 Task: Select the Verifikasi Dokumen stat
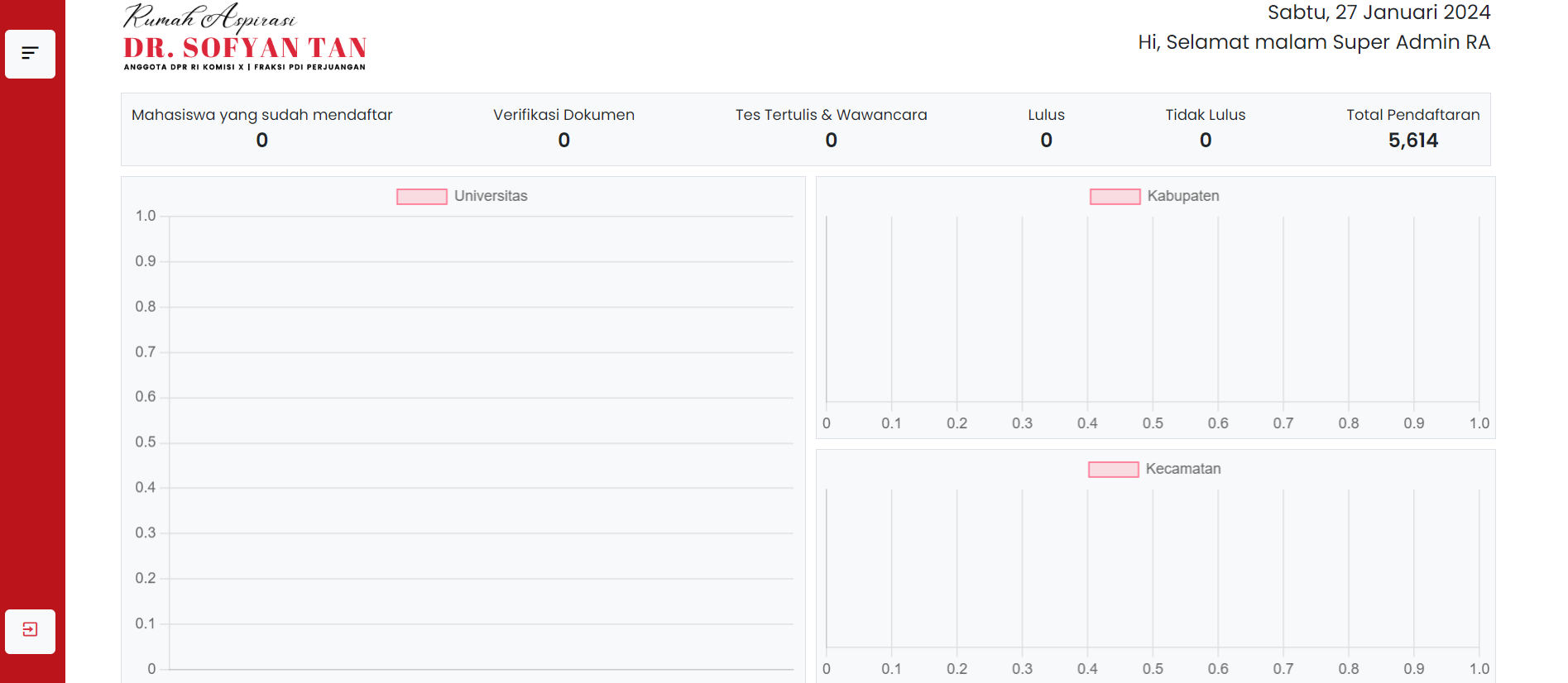[x=563, y=128]
